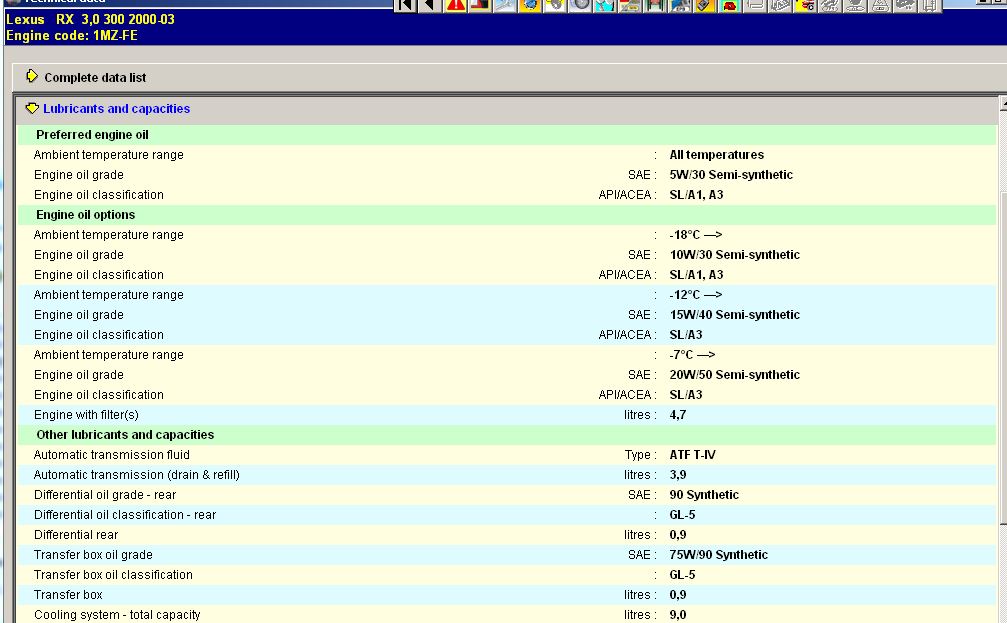The image size is (1007, 623).
Task: Go to first page using the bar-arrow toolbar icon
Action: (405, 5)
